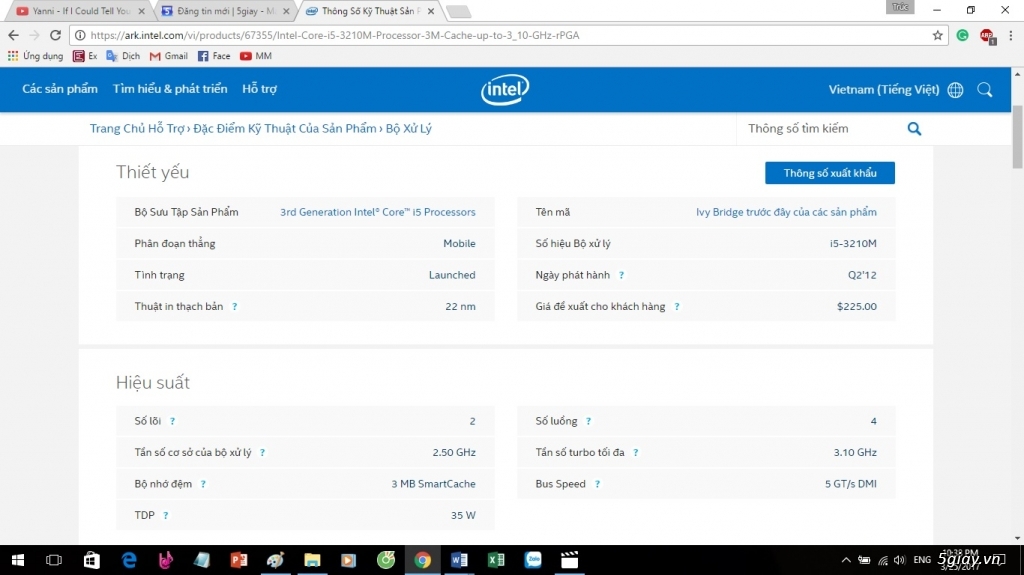The height and width of the screenshot is (575, 1024).
Task: Open the Hỗ trợ menu
Action: click(259, 89)
